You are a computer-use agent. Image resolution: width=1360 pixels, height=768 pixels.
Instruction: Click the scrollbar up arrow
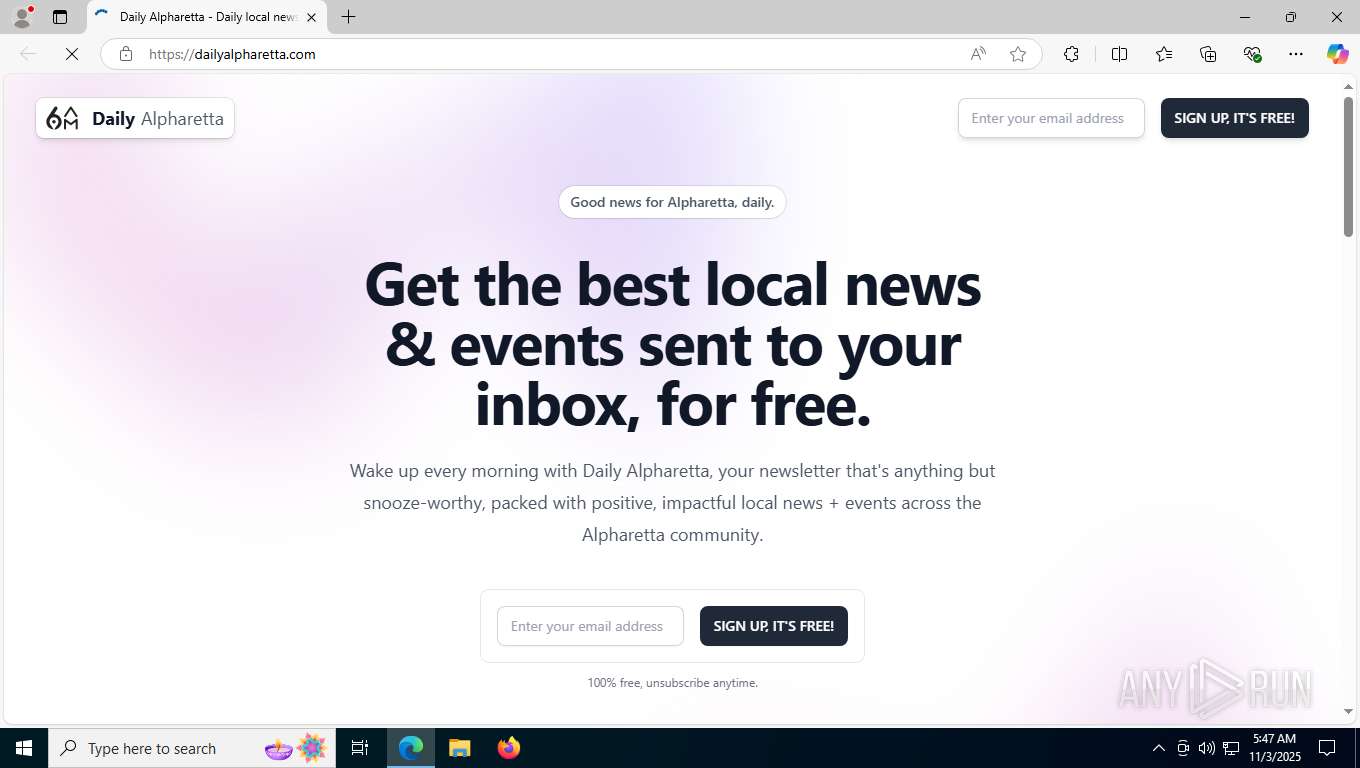1348,86
